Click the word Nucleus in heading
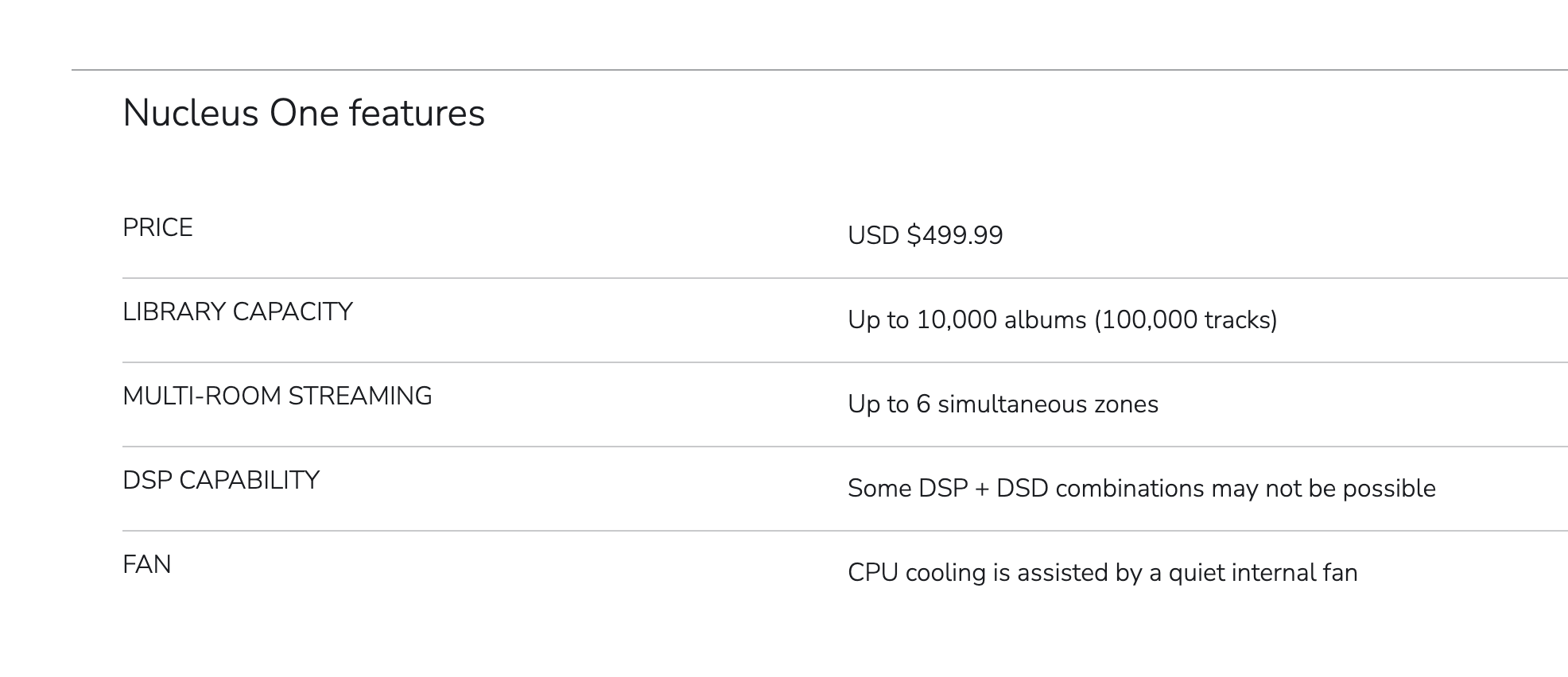1568x677 pixels. (191, 113)
